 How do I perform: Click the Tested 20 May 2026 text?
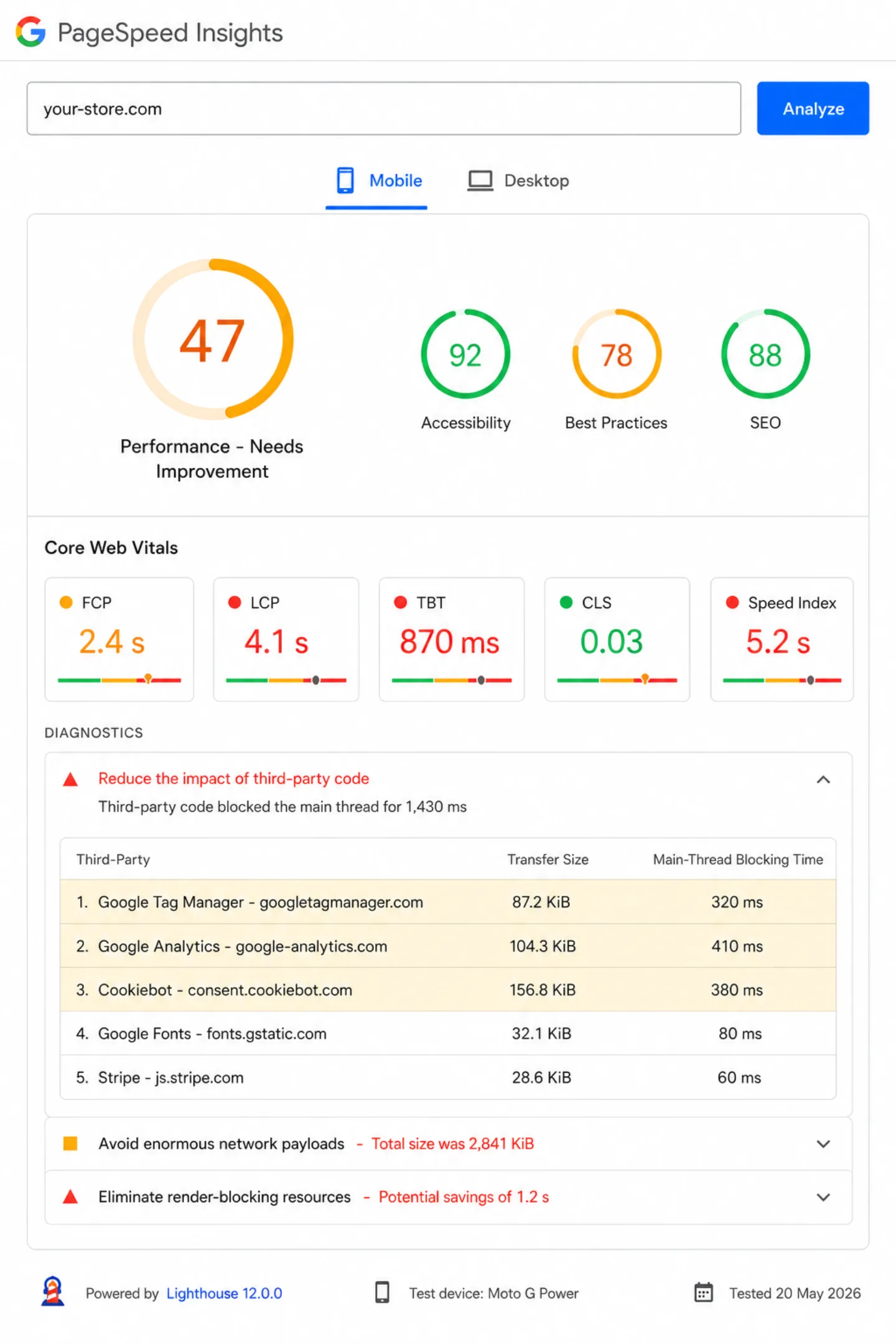pyautogui.click(x=795, y=1293)
